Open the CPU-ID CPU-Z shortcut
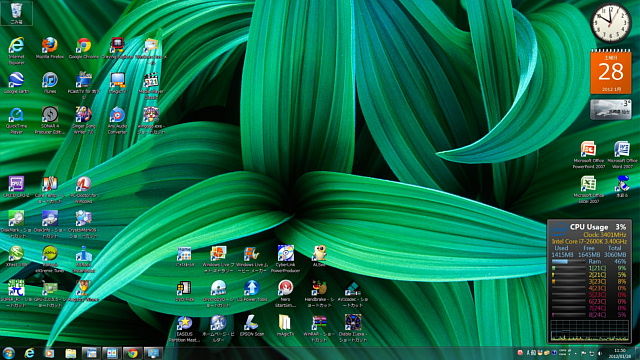Image resolution: width=640 pixels, height=360 pixels. (x=16, y=187)
